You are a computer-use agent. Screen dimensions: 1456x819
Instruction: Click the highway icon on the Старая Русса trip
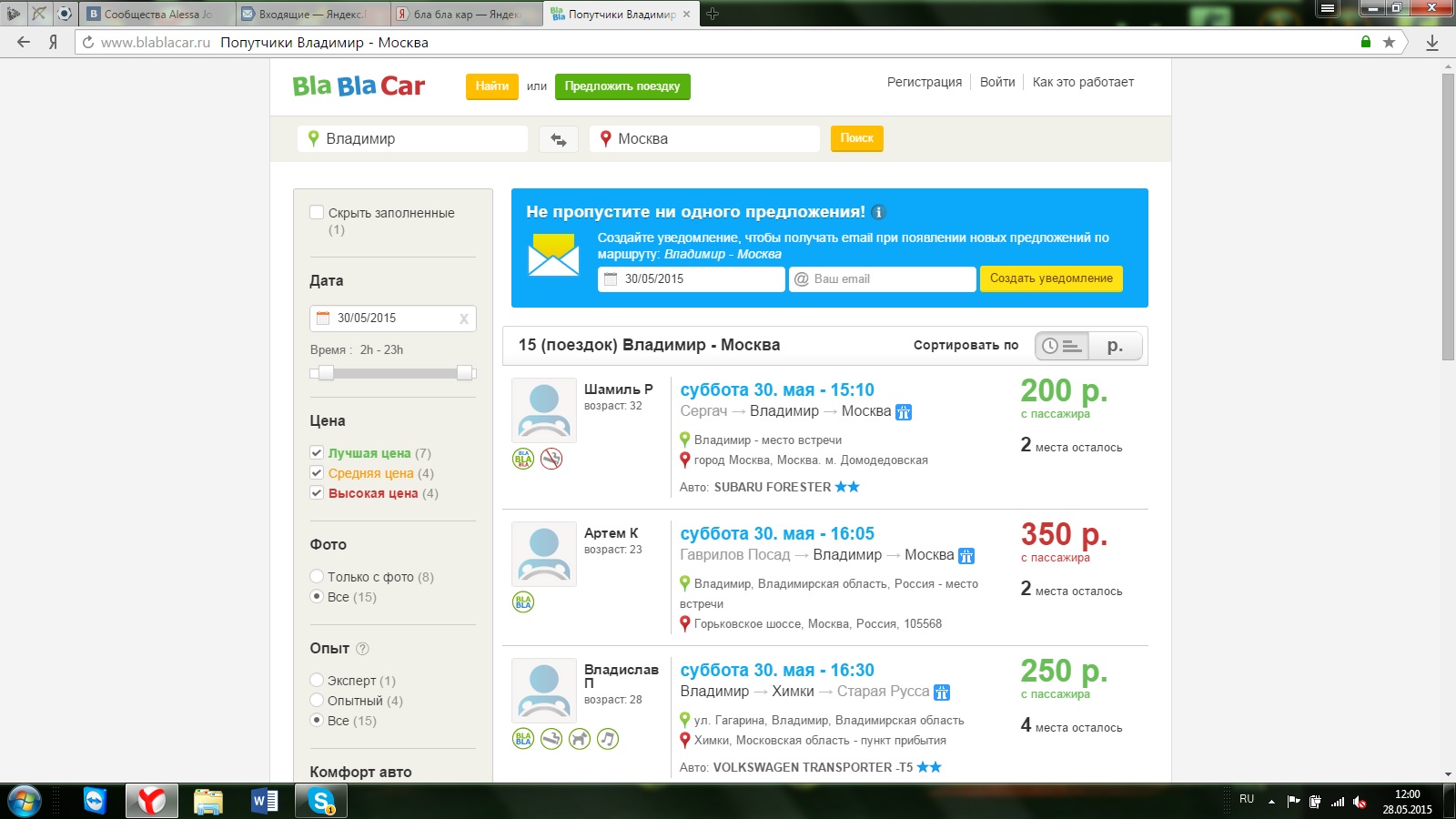[x=942, y=693]
